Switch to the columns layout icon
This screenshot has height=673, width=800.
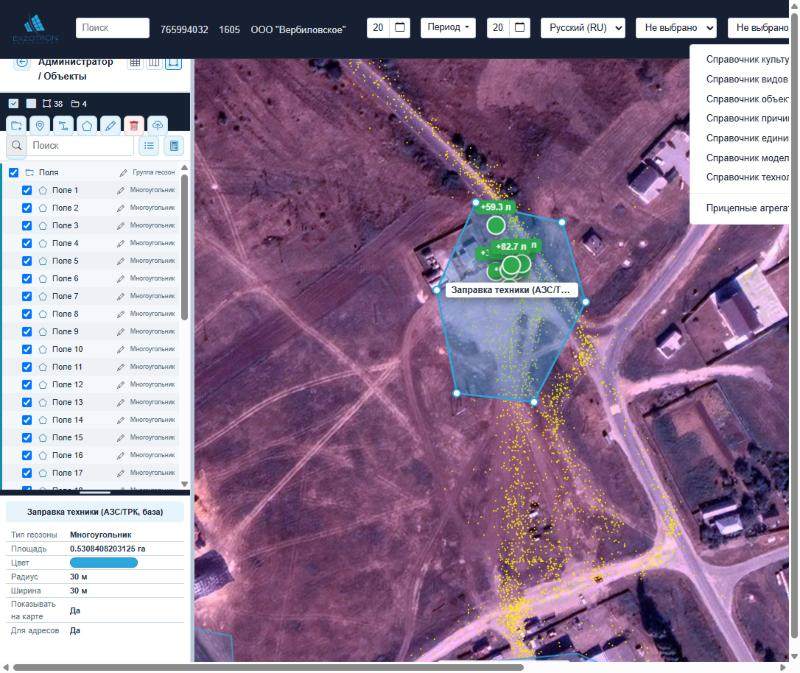tap(154, 62)
